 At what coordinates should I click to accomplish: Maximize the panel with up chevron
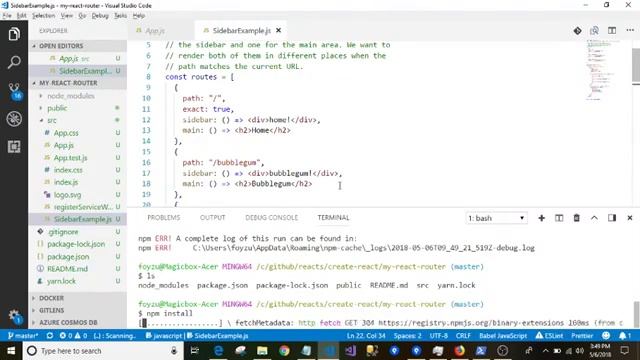coord(594,218)
